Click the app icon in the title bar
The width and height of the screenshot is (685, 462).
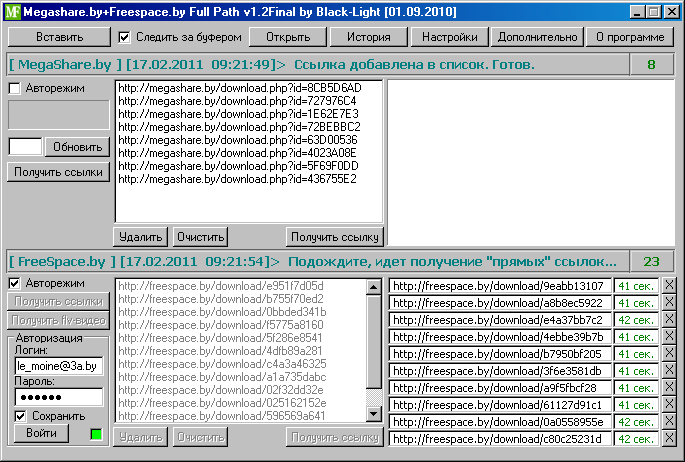11,12
